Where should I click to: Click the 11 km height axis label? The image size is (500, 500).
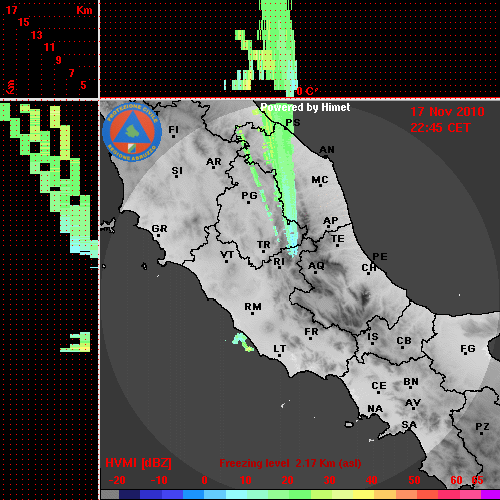click(49, 47)
